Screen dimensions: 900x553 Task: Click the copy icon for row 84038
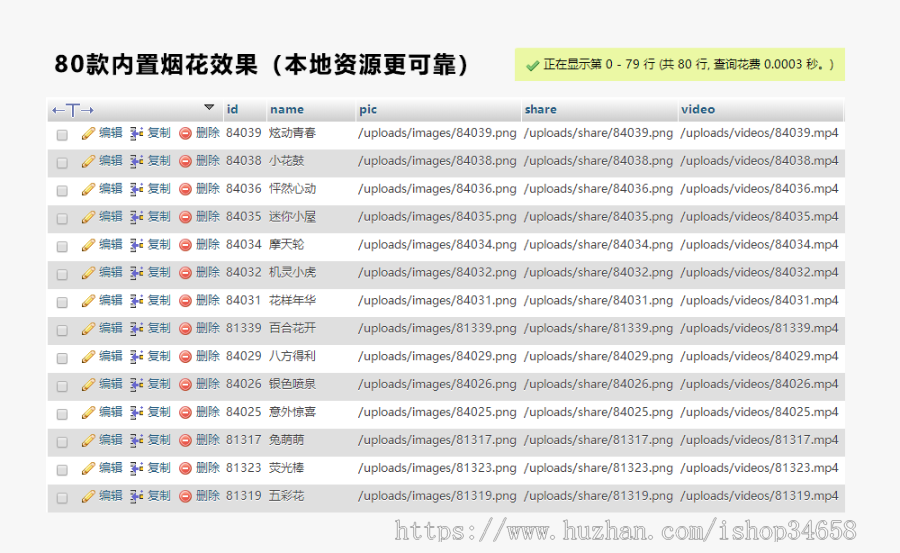tap(136, 162)
